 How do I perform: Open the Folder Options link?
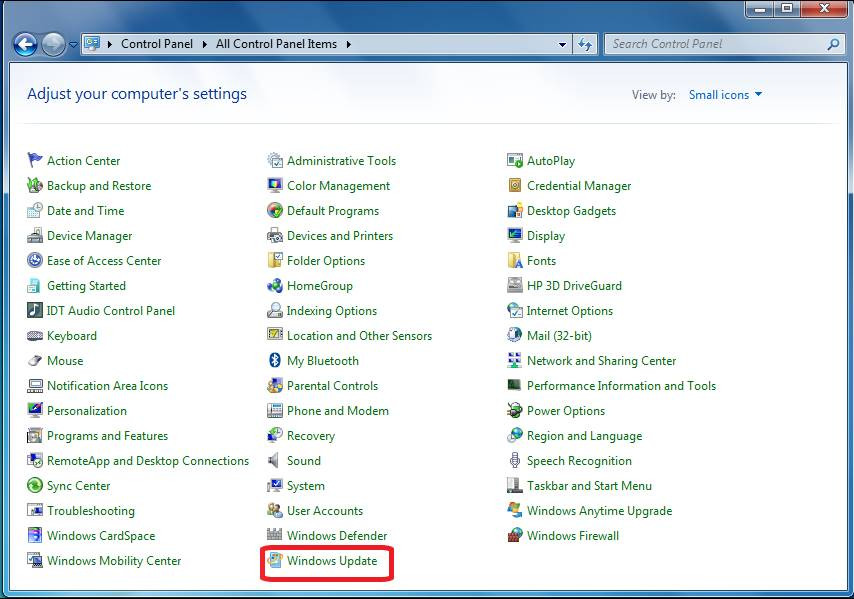[326, 261]
